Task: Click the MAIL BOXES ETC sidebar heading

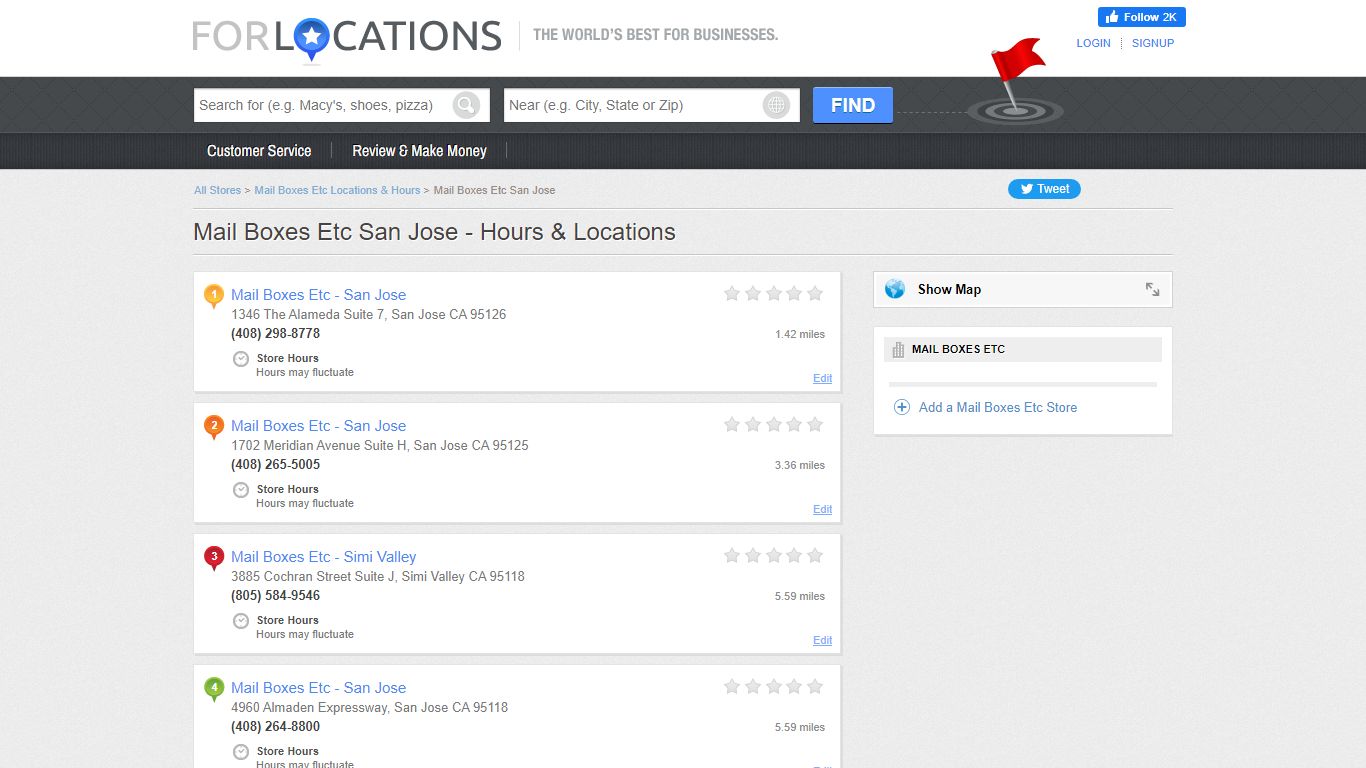Action: tap(958, 350)
